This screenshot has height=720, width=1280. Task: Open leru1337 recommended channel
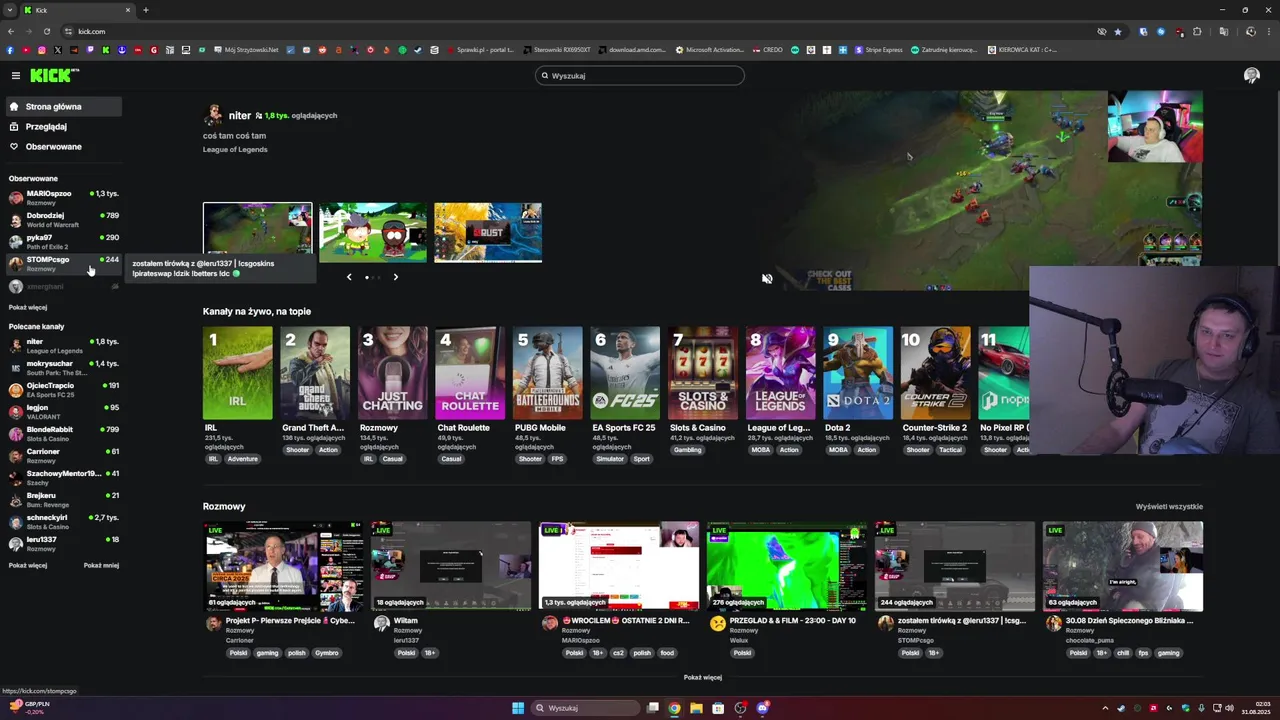[62, 543]
